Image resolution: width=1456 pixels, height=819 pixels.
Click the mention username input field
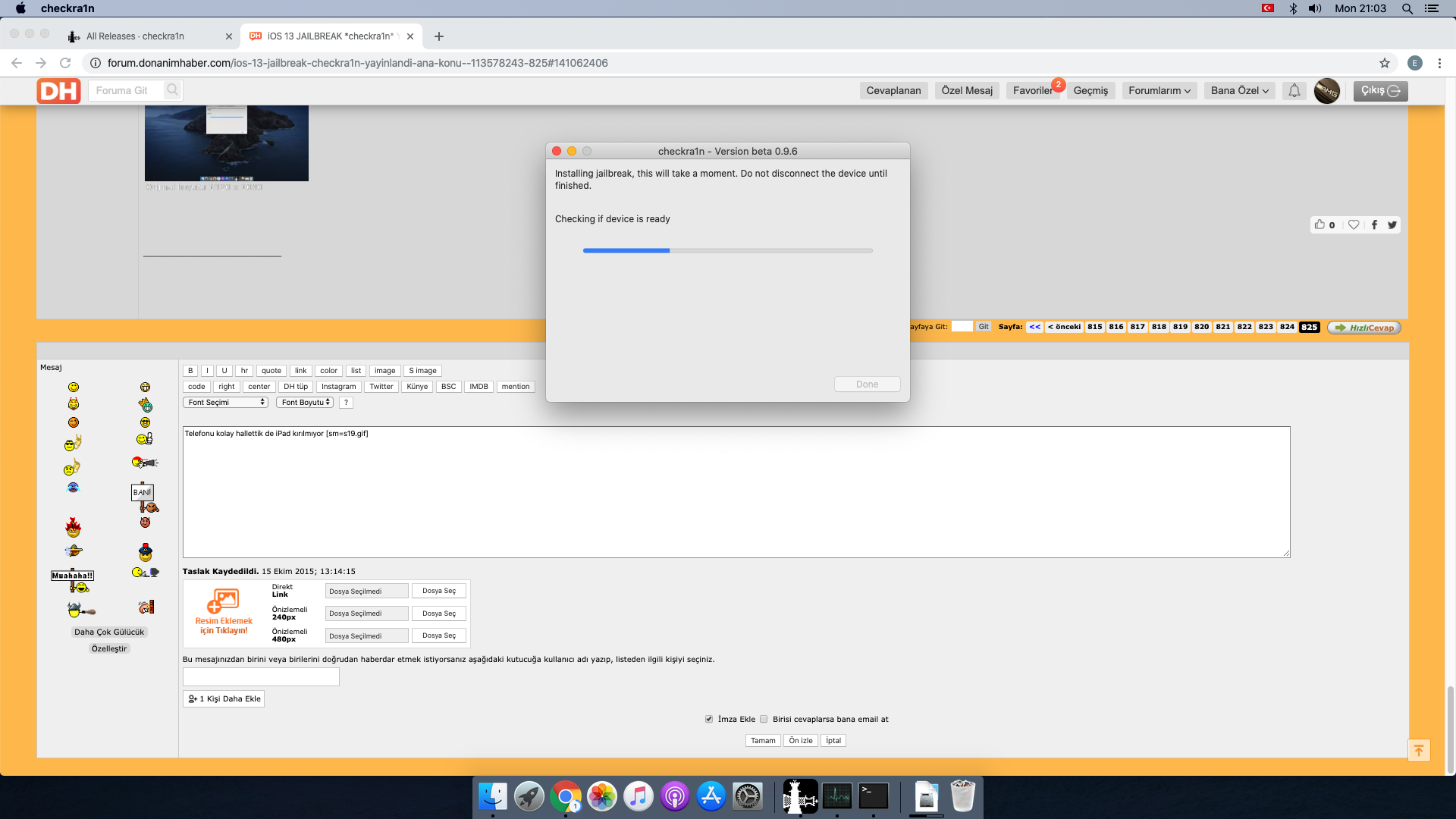[261, 677]
